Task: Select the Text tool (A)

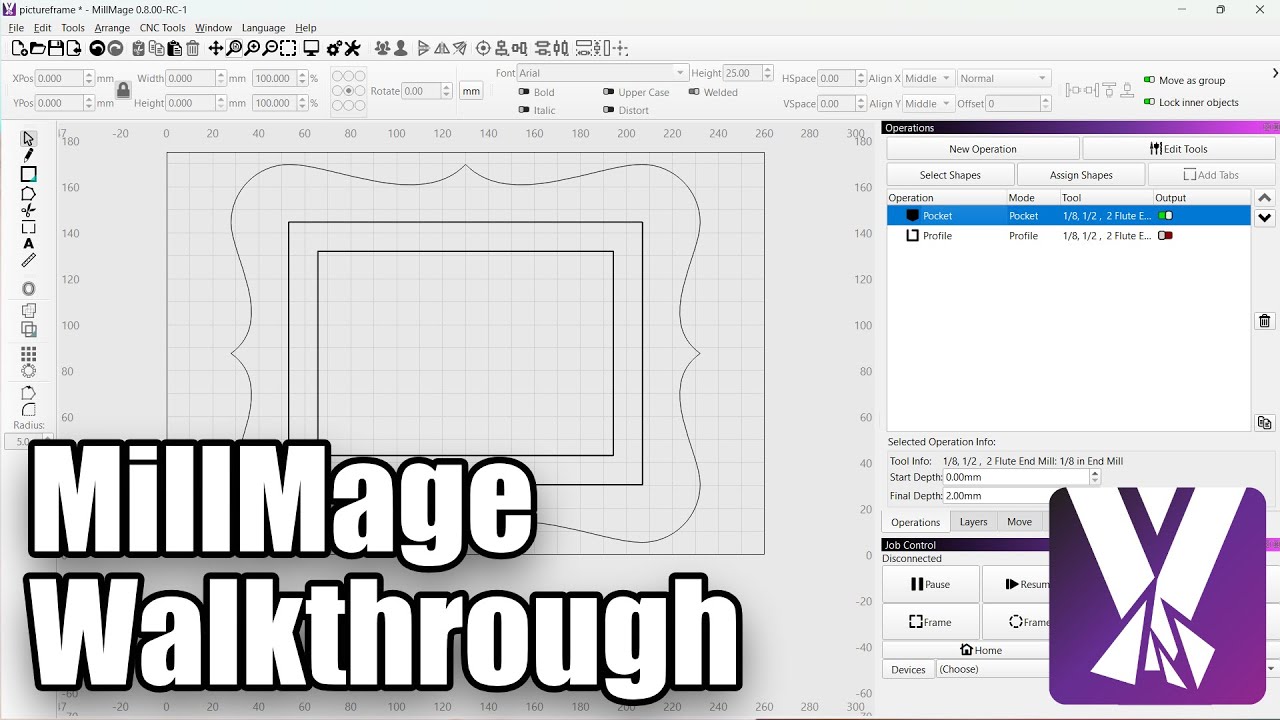Action: pyautogui.click(x=28, y=244)
